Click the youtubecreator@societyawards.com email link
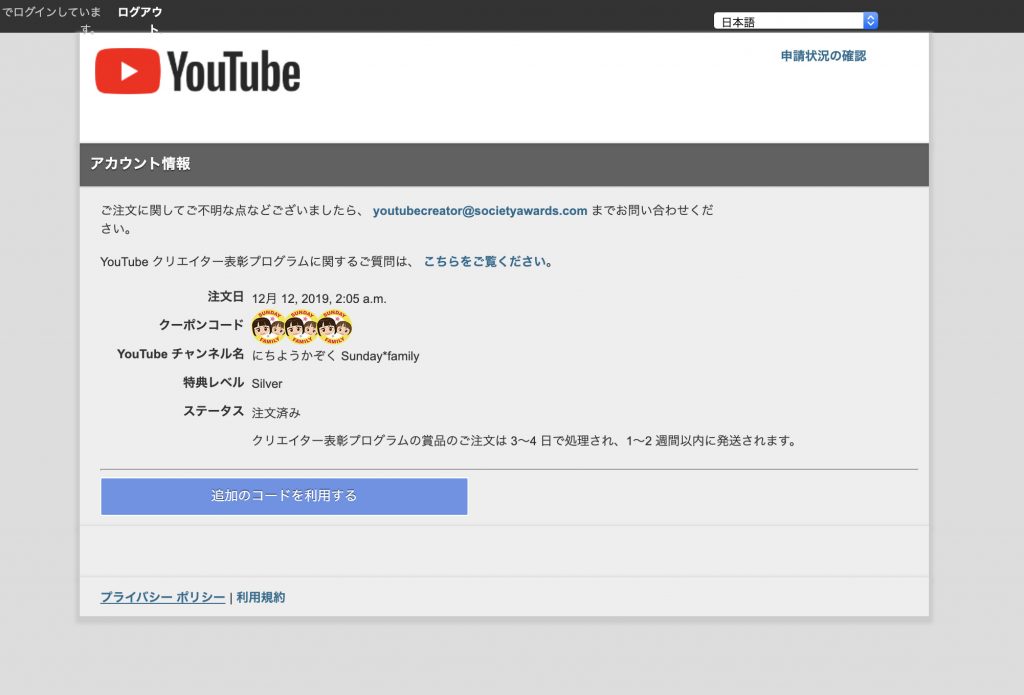Screen dimensions: 1024x695 coord(480,211)
